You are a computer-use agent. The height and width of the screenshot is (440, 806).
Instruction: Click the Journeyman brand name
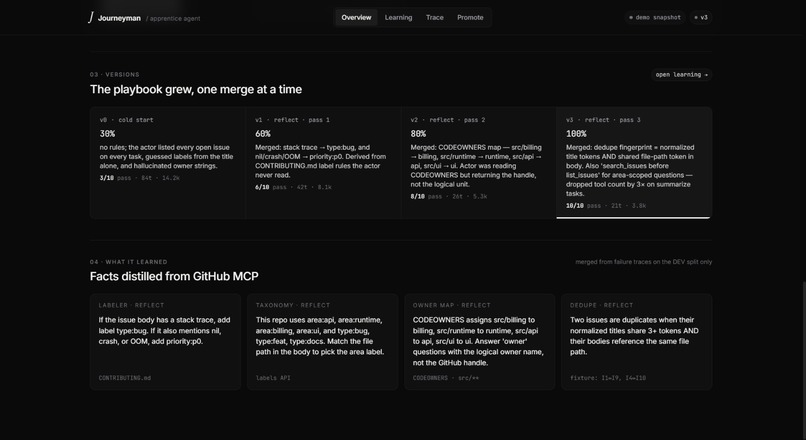119,18
